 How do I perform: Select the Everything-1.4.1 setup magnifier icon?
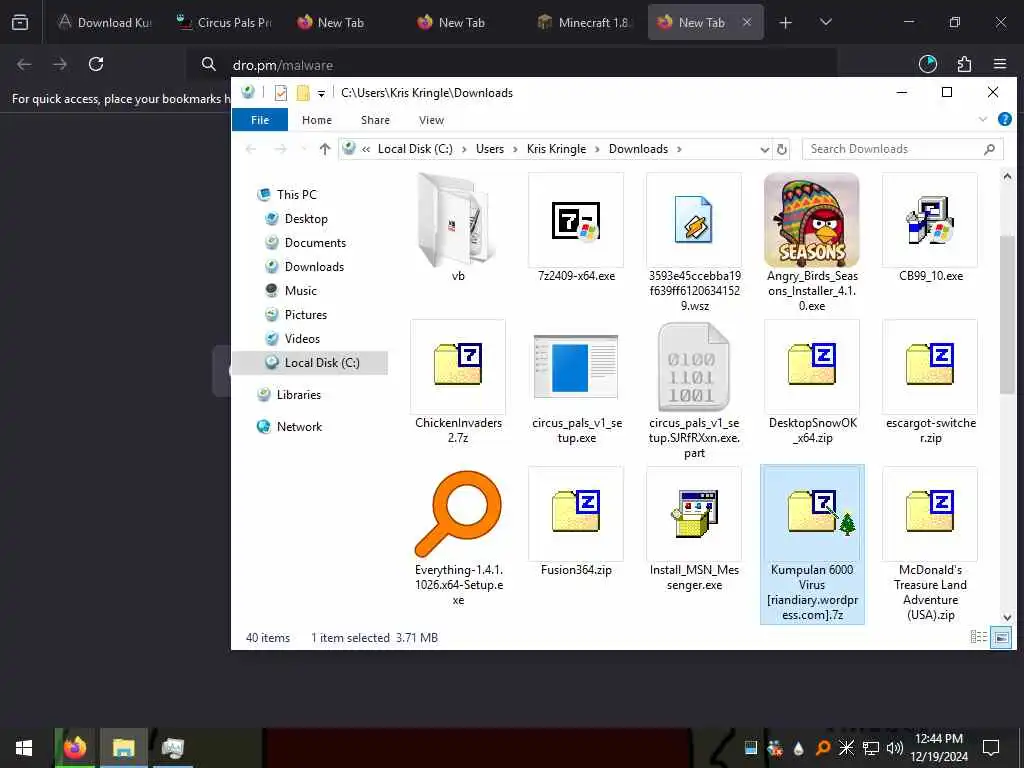[x=458, y=513]
